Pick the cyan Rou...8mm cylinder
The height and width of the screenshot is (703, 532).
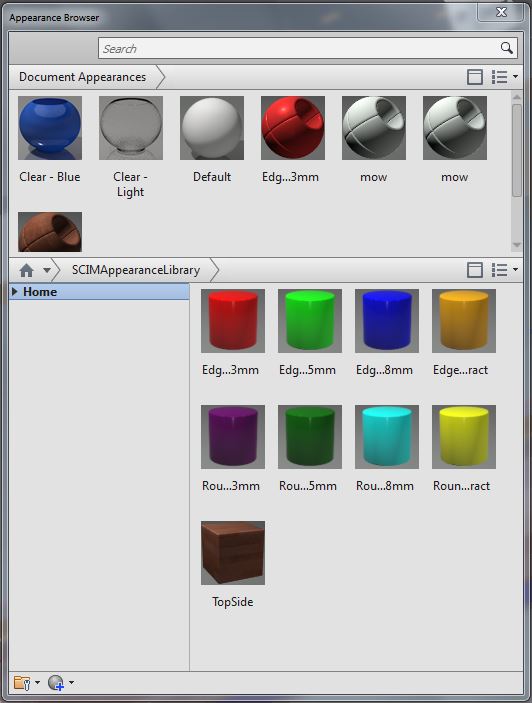click(x=387, y=437)
